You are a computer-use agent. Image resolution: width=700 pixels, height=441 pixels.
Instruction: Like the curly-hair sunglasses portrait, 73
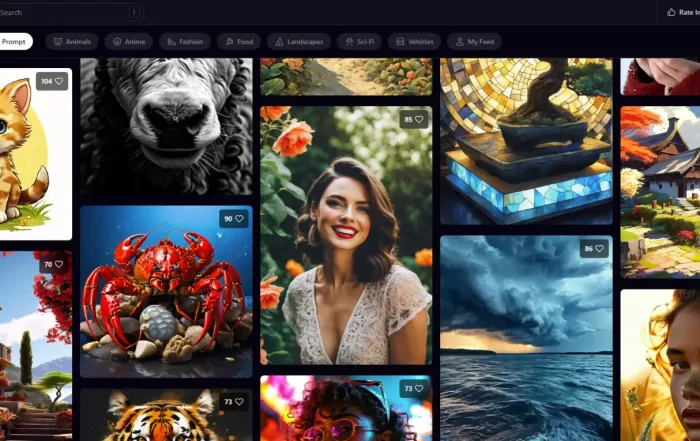419,389
